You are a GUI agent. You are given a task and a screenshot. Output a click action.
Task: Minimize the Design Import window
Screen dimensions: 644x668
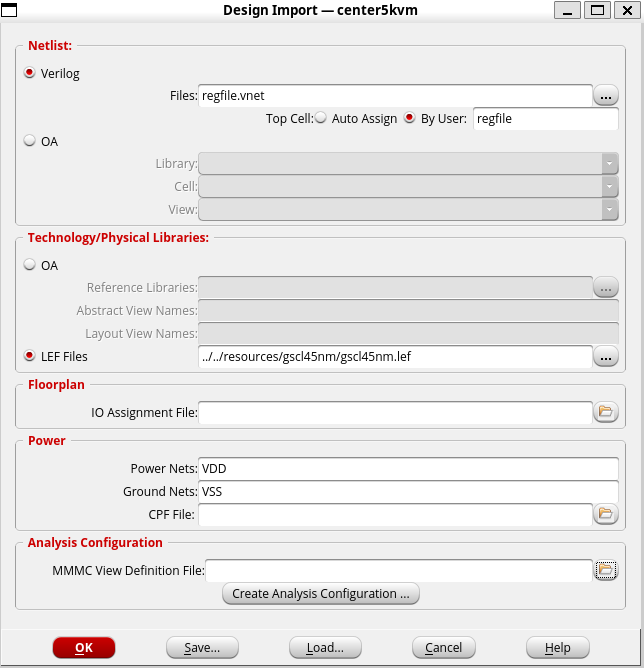coord(567,10)
